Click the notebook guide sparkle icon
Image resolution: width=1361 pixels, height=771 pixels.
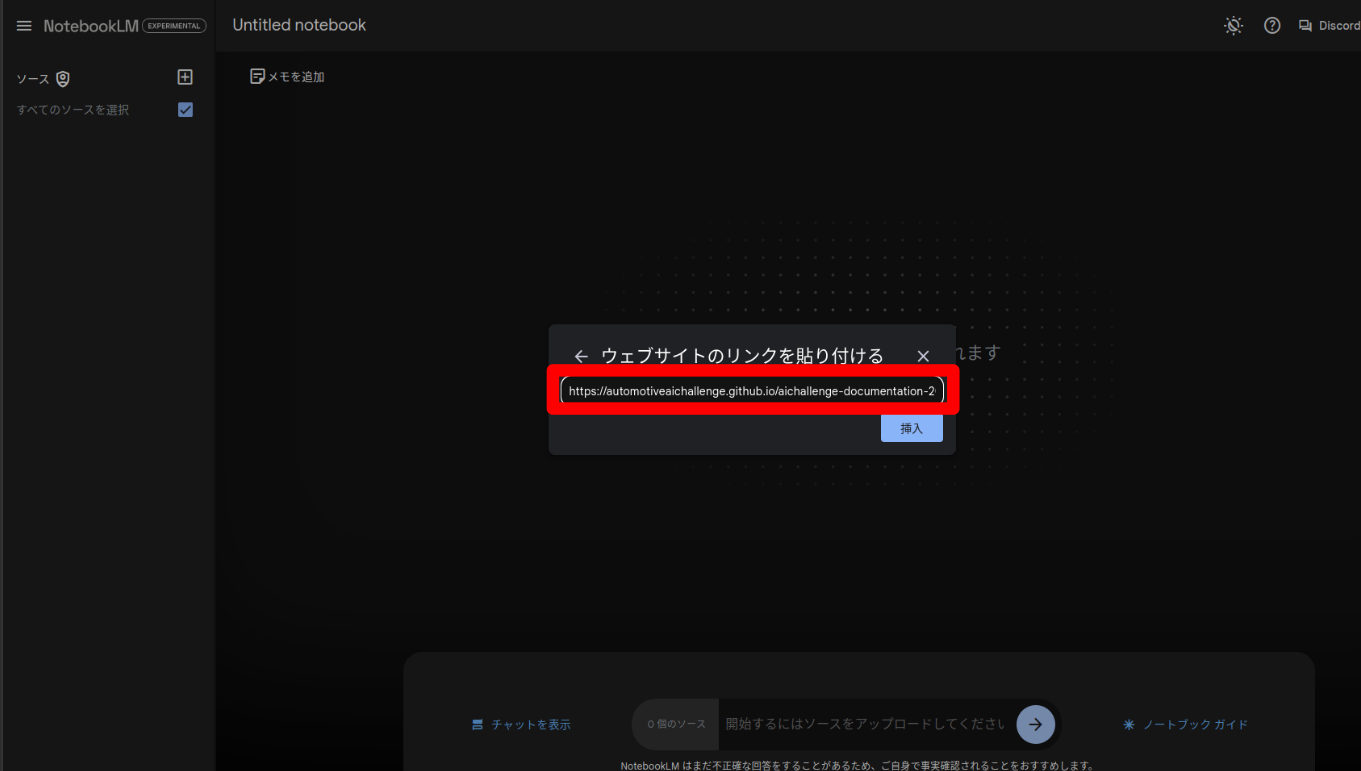tap(1128, 724)
